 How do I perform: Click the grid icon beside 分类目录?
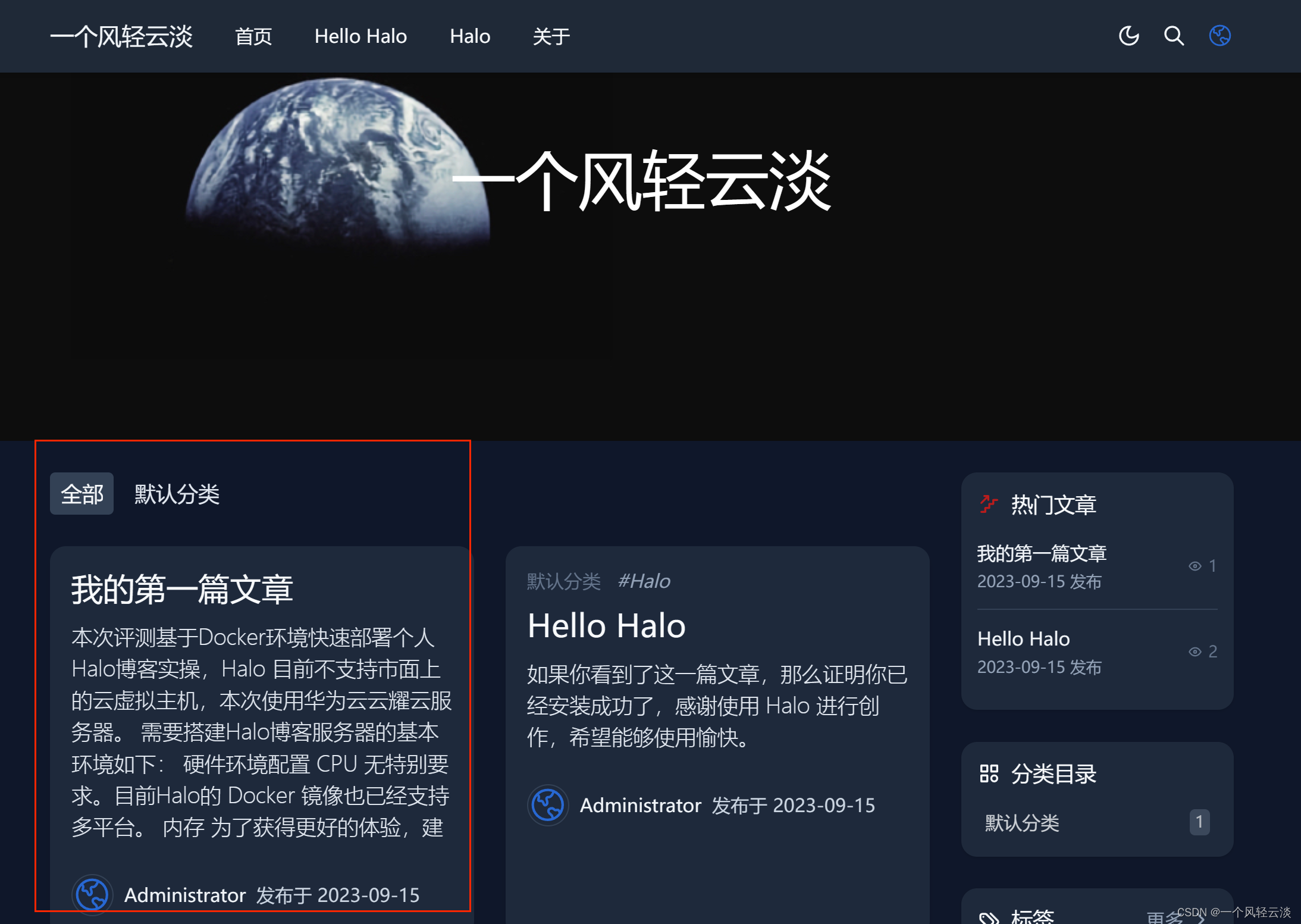[989, 773]
